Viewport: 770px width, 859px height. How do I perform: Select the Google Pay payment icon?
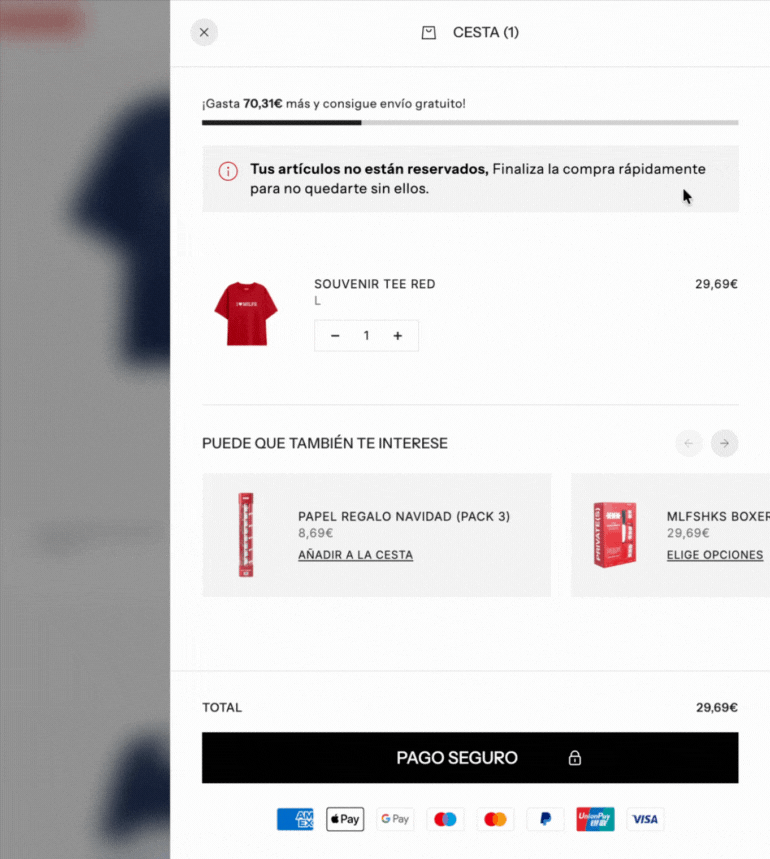(x=395, y=819)
